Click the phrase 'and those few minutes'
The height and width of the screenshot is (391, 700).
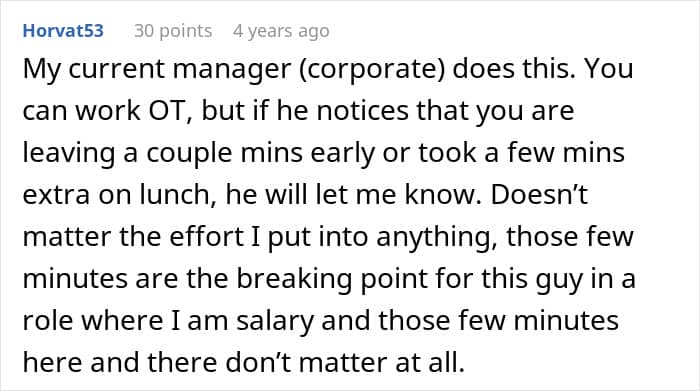point(470,321)
